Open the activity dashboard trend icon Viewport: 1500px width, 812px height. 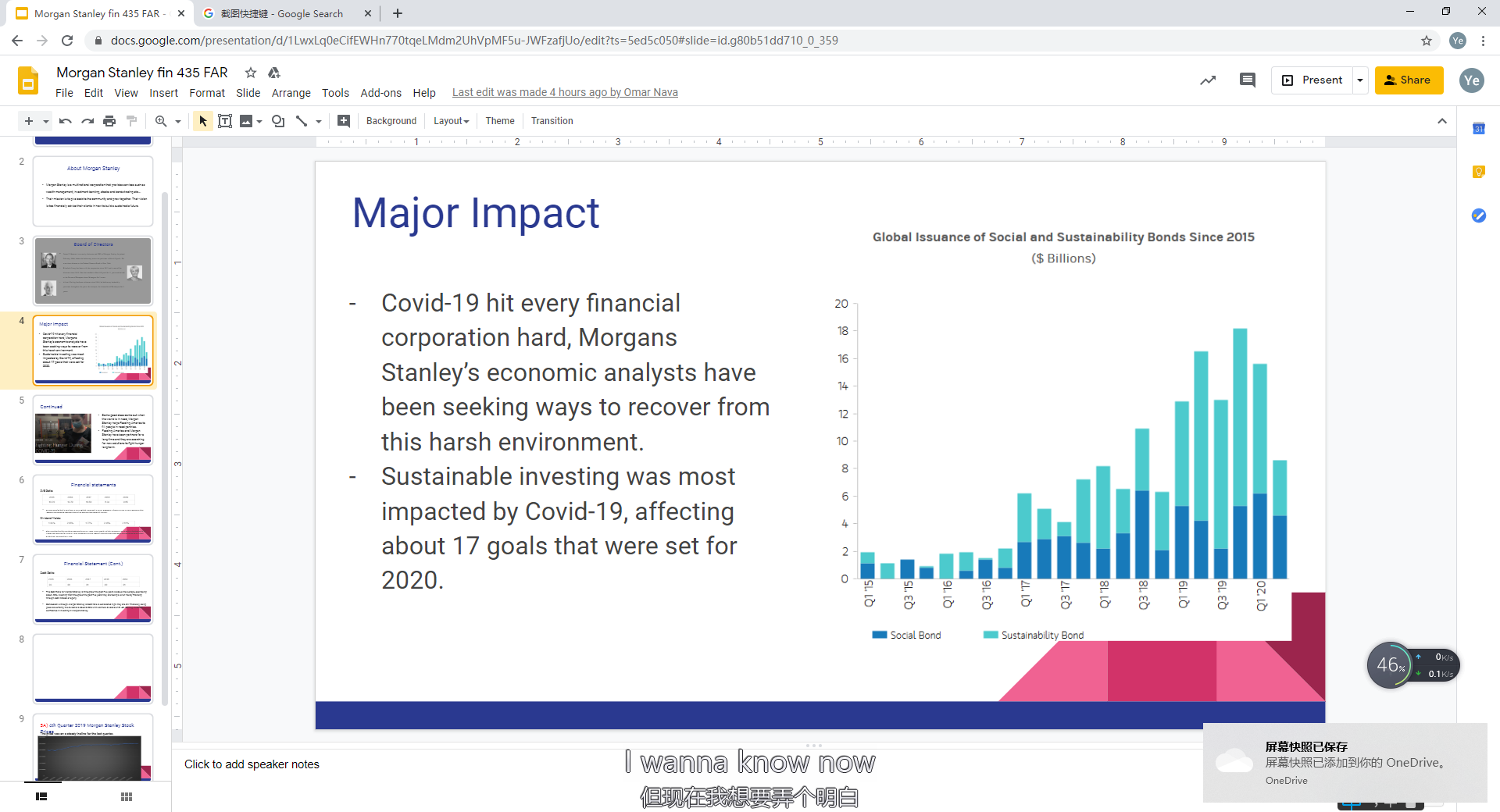(x=1208, y=80)
